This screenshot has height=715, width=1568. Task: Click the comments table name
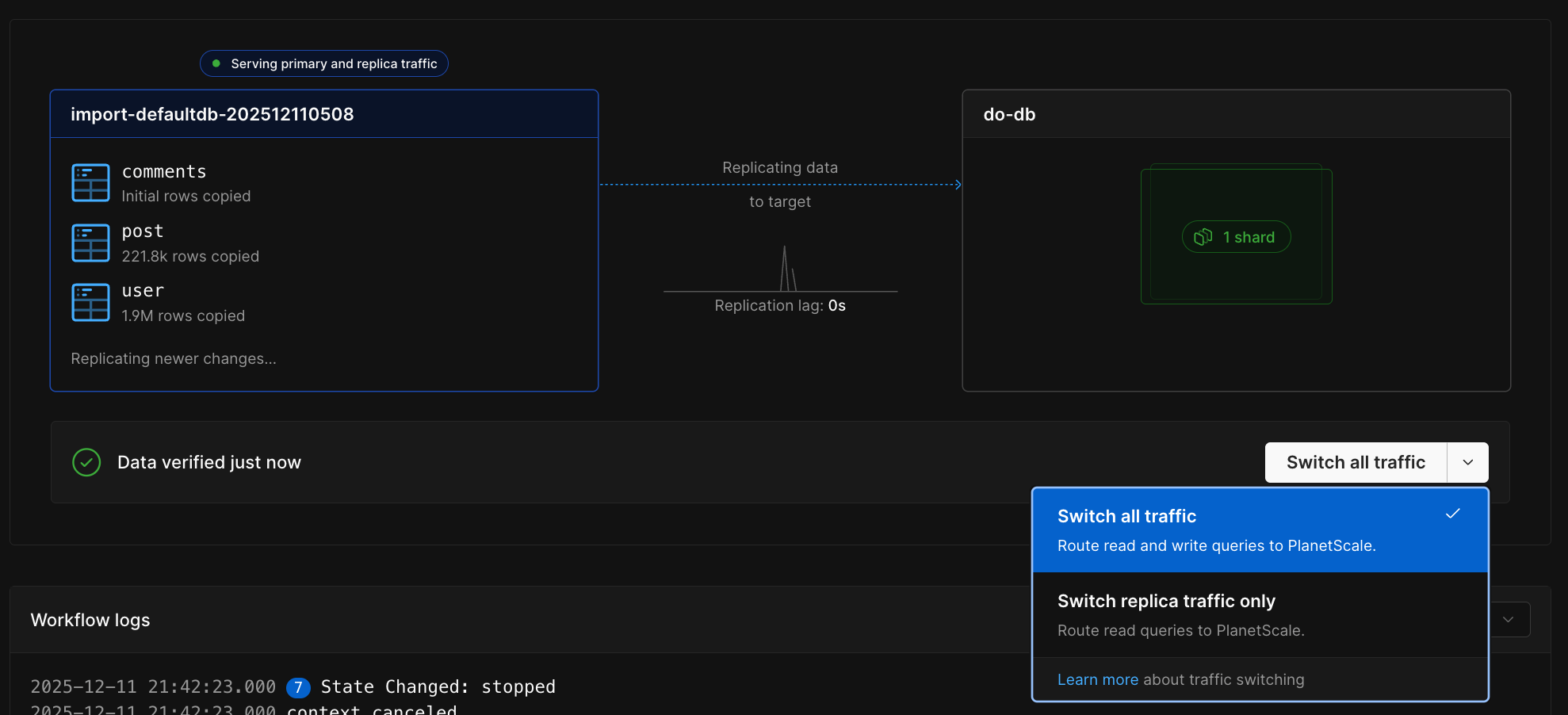tap(164, 172)
